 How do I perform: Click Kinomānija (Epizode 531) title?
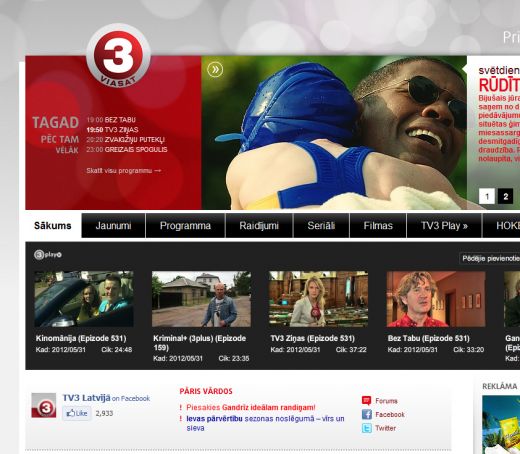coord(81,338)
